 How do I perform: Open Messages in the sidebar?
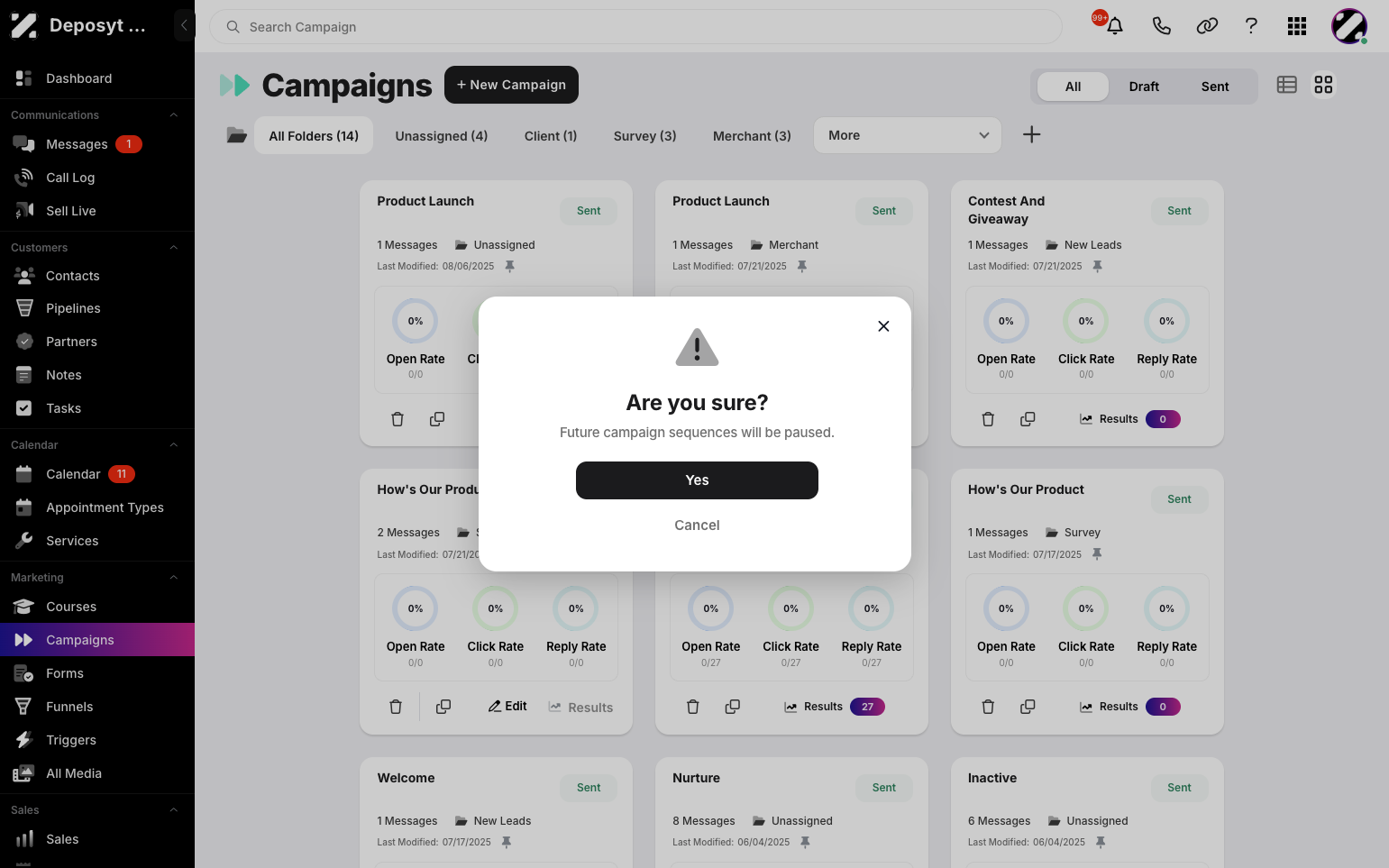77,144
